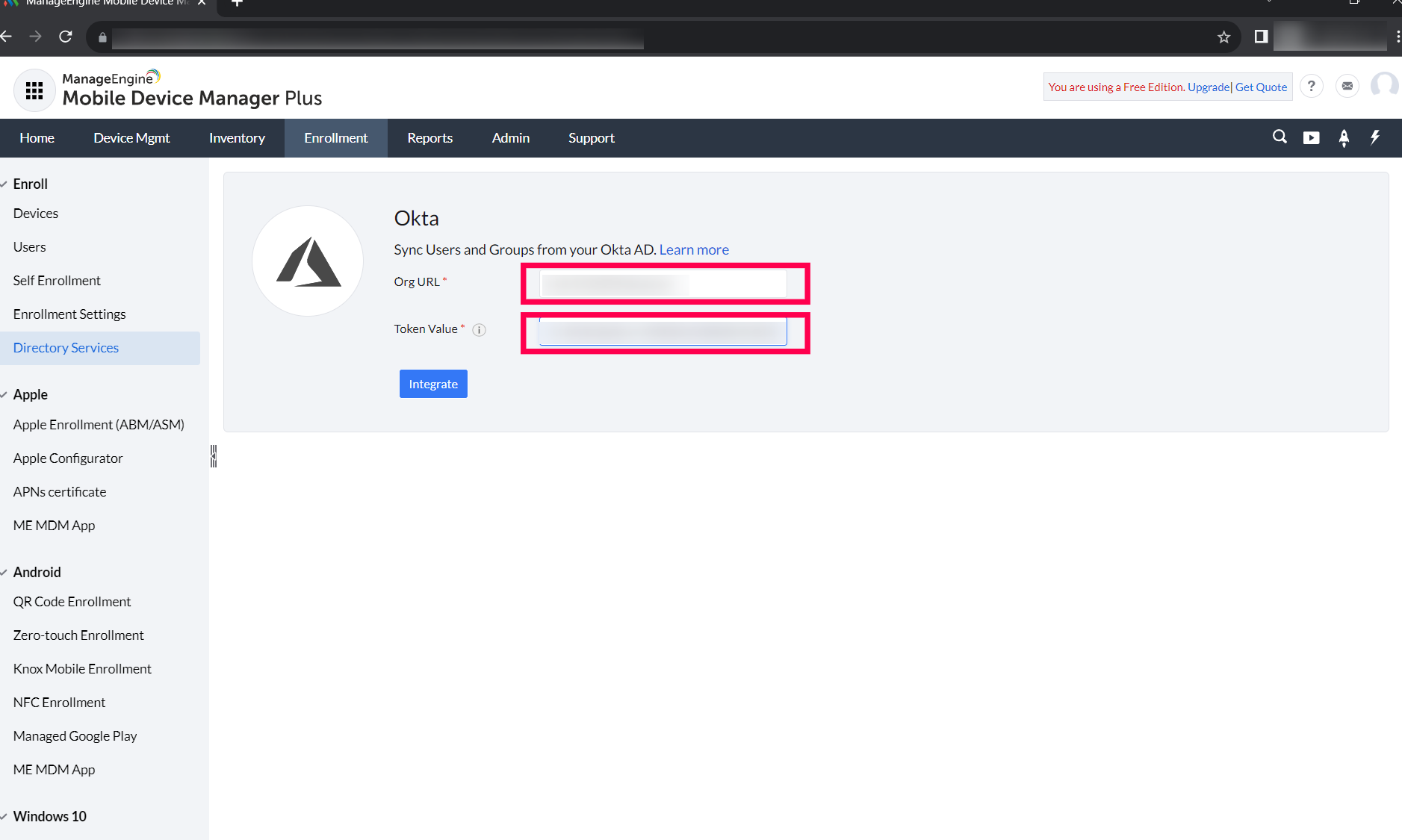The height and width of the screenshot is (840, 1402).
Task: Click the Mobile Device Manager Plus logo
Action: tap(192, 90)
